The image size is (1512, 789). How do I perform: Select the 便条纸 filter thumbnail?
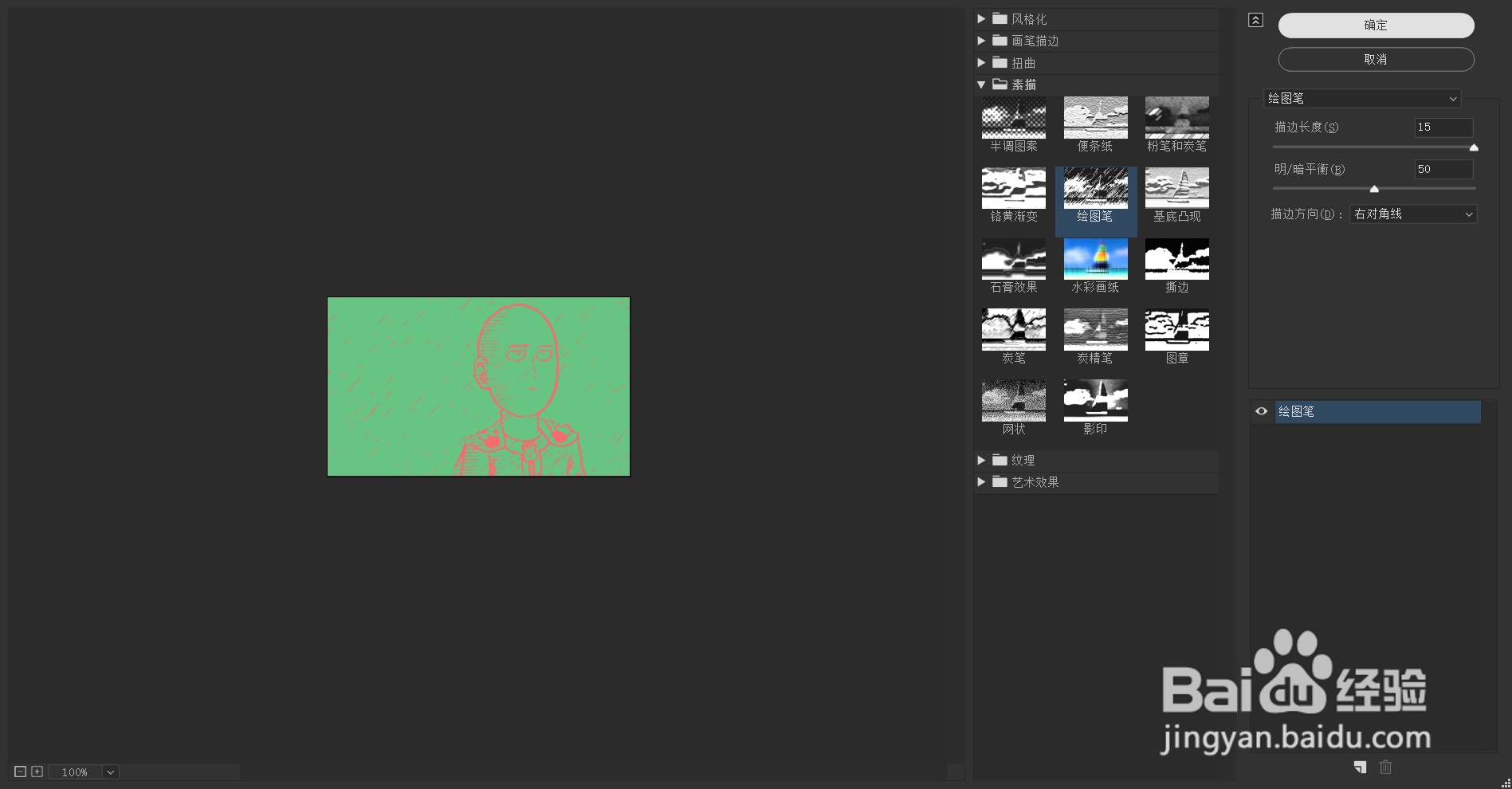1095,118
